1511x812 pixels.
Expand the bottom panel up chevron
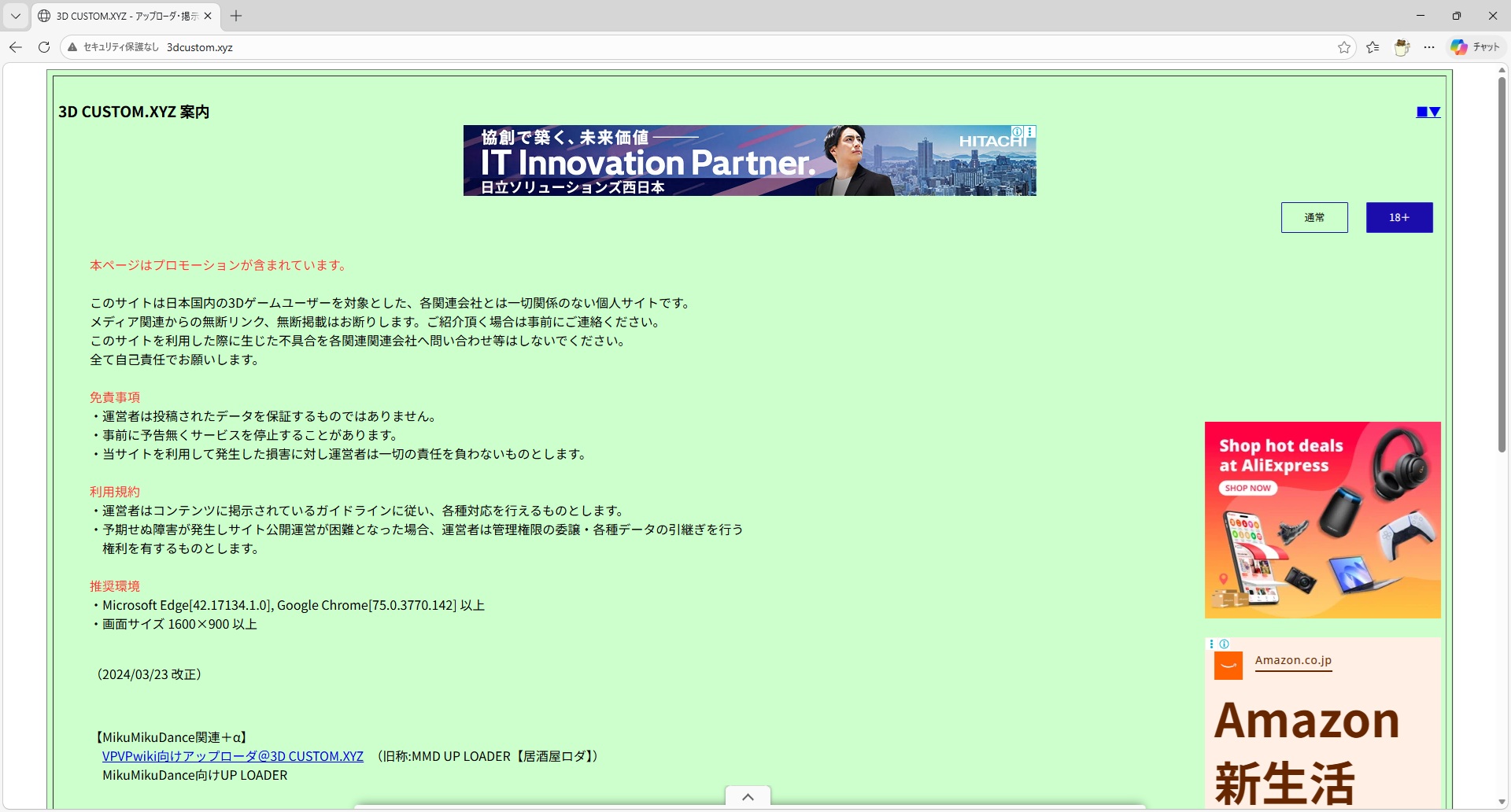point(748,797)
